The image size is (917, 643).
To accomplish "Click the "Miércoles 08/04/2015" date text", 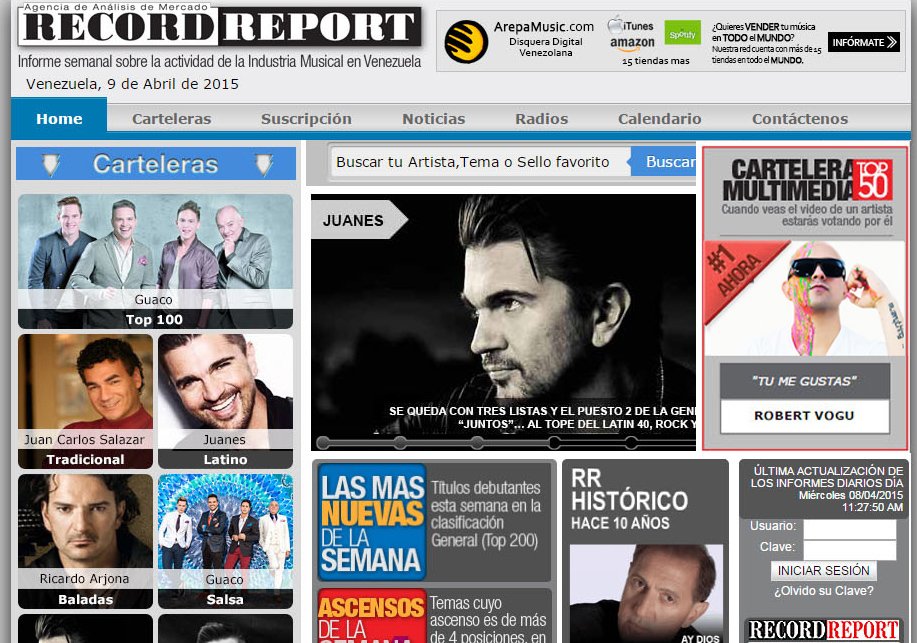I will [x=851, y=495].
